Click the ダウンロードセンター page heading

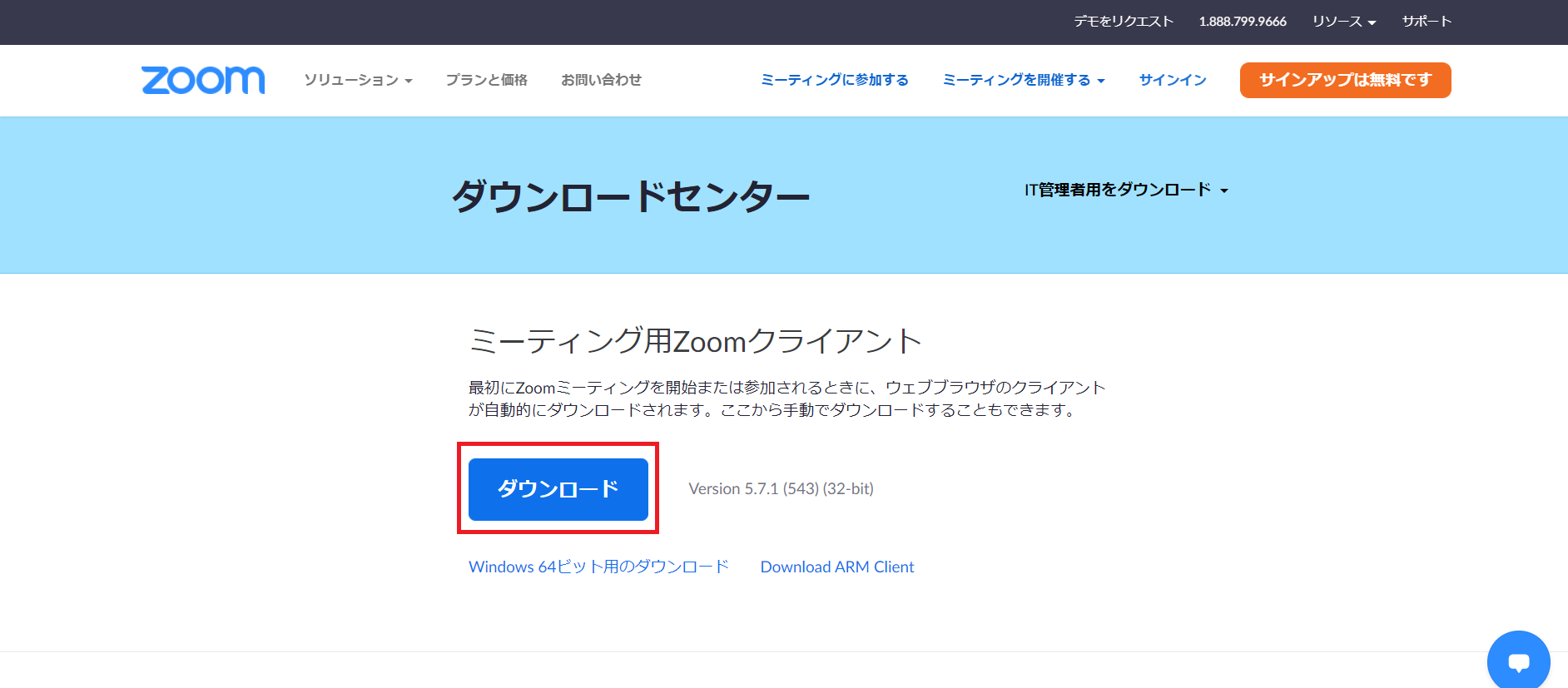click(x=630, y=196)
